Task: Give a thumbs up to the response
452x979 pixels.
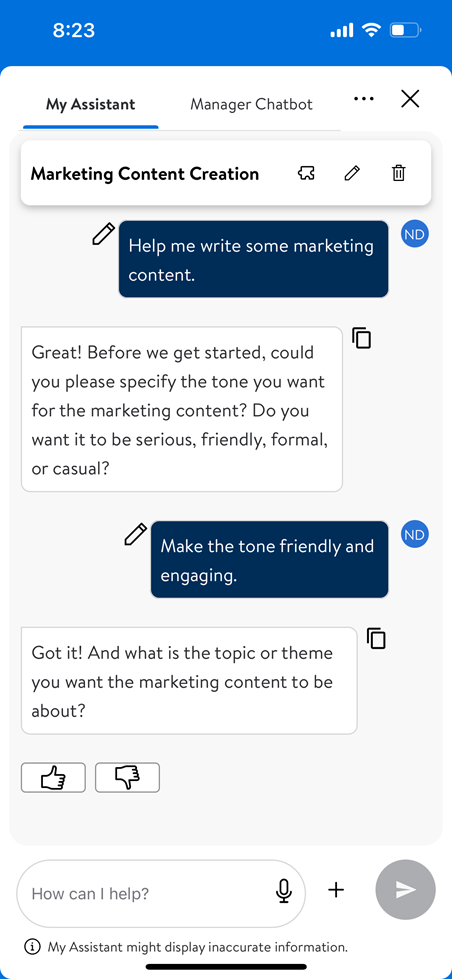Action: tap(53, 778)
